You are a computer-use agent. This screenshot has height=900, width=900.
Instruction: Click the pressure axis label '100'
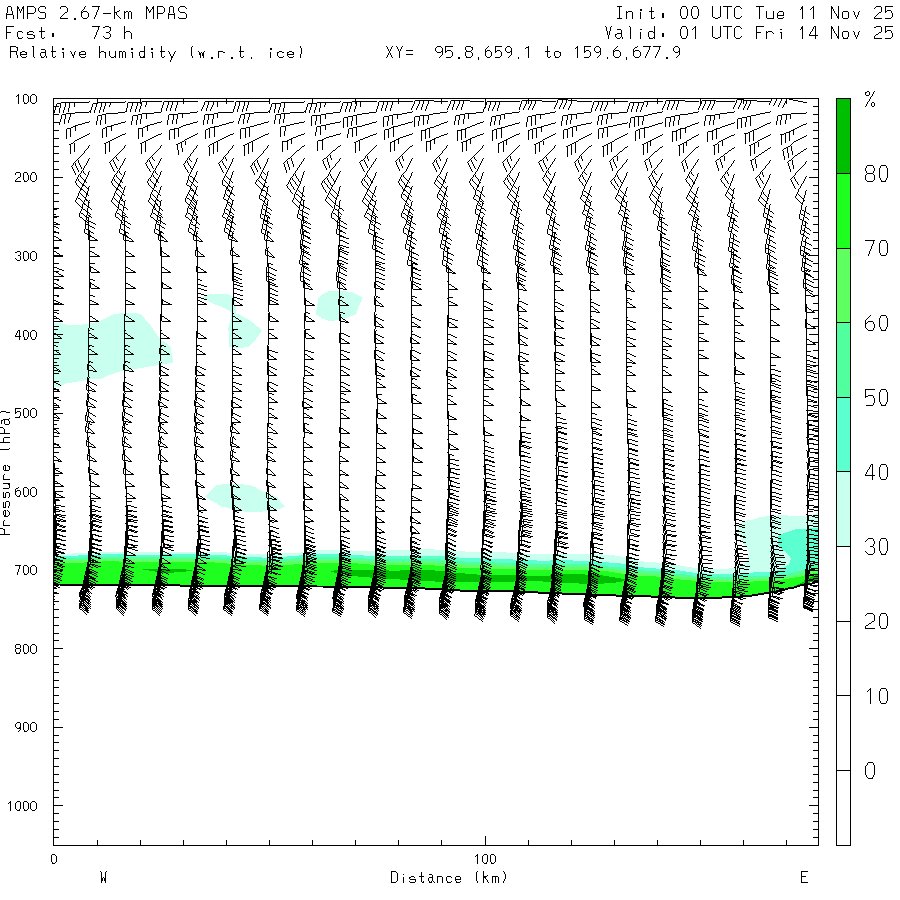pyautogui.click(x=26, y=99)
